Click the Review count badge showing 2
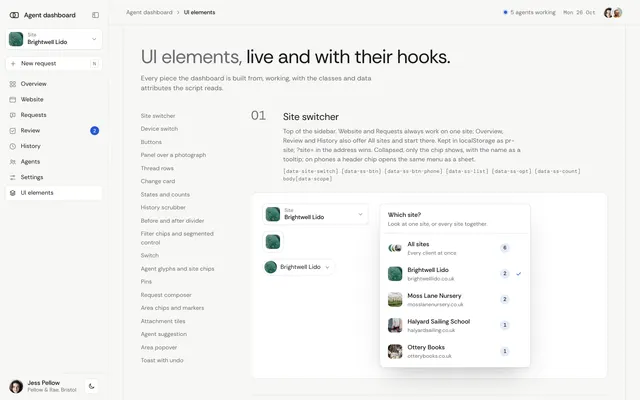 94,131
